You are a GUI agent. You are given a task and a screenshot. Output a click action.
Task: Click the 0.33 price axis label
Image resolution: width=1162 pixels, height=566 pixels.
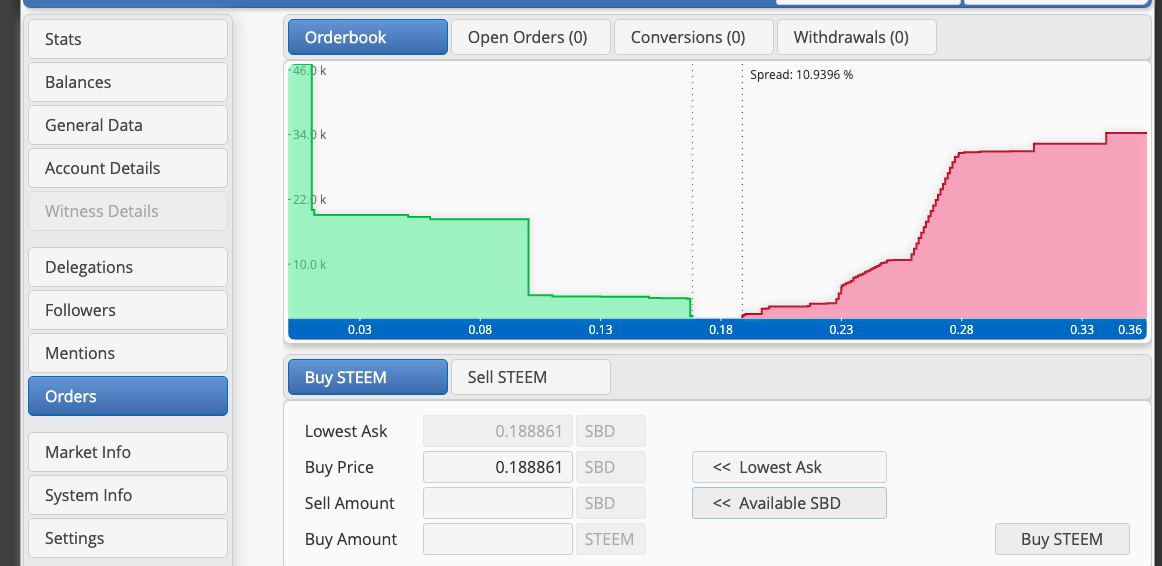coord(1082,330)
